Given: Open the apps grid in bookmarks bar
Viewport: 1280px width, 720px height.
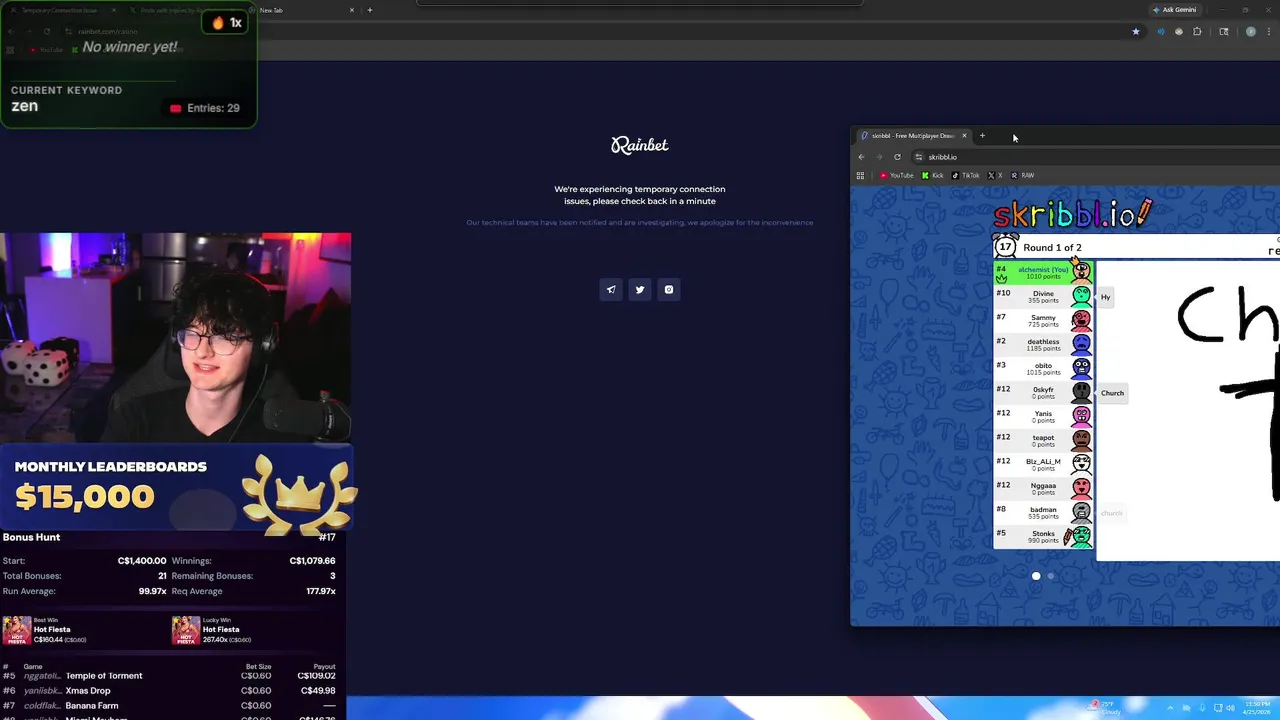Looking at the screenshot, I should pos(860,175).
